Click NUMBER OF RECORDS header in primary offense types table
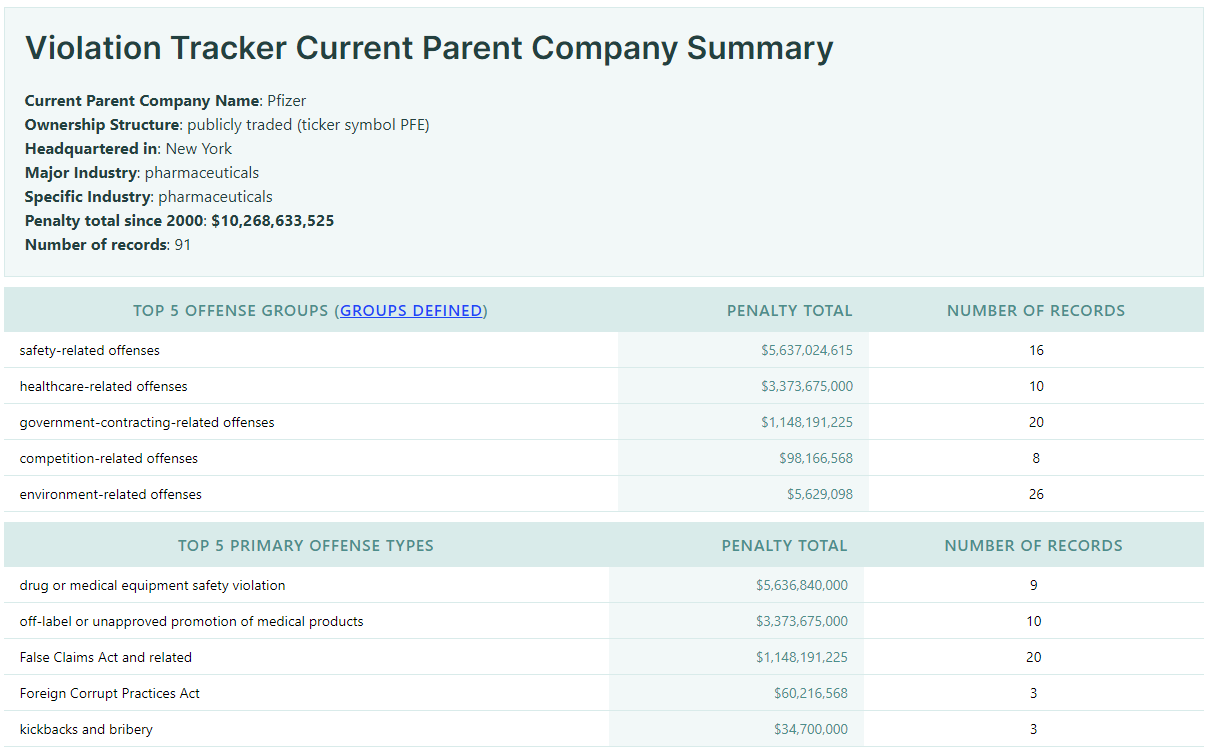 click(x=1034, y=546)
